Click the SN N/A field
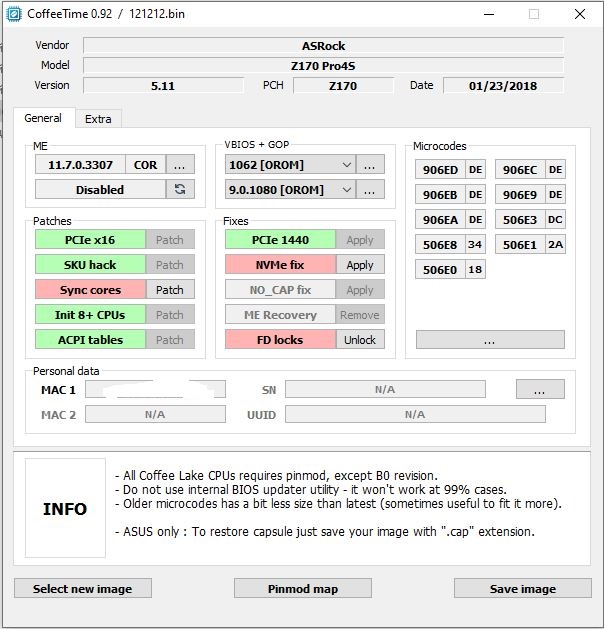The image size is (604, 629). click(385, 389)
